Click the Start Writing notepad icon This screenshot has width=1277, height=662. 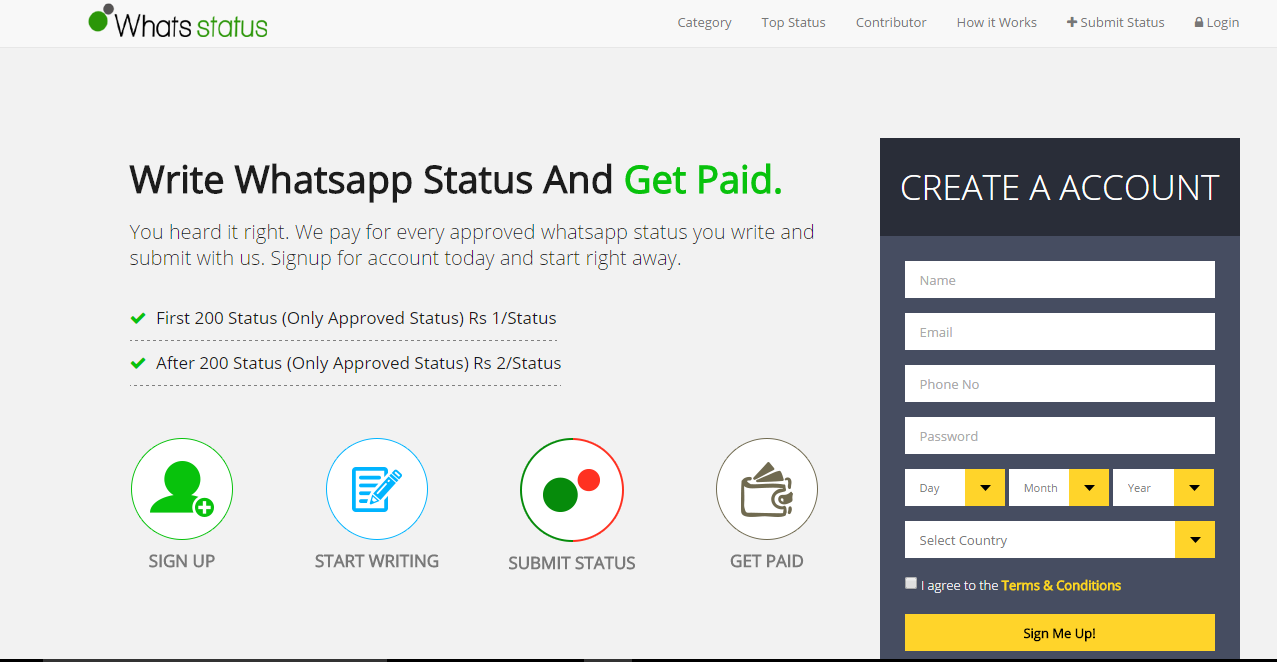(x=377, y=489)
